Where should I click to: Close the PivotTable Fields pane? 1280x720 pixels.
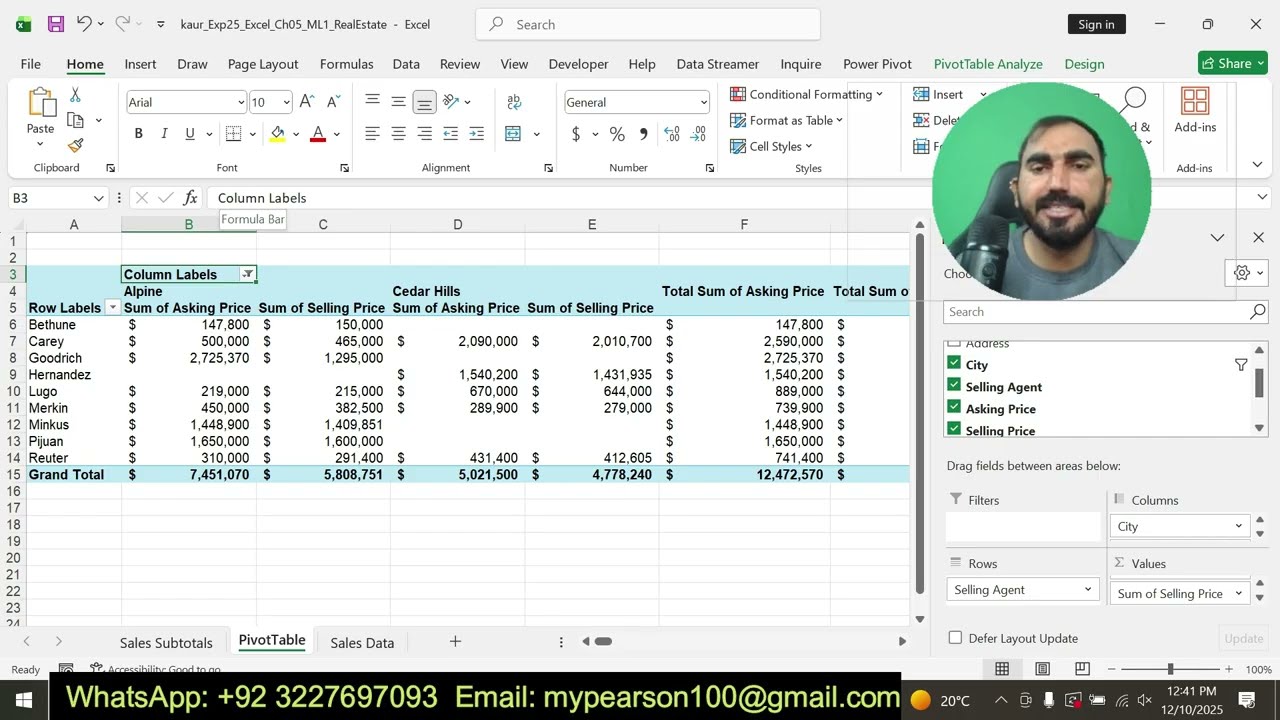1258,237
